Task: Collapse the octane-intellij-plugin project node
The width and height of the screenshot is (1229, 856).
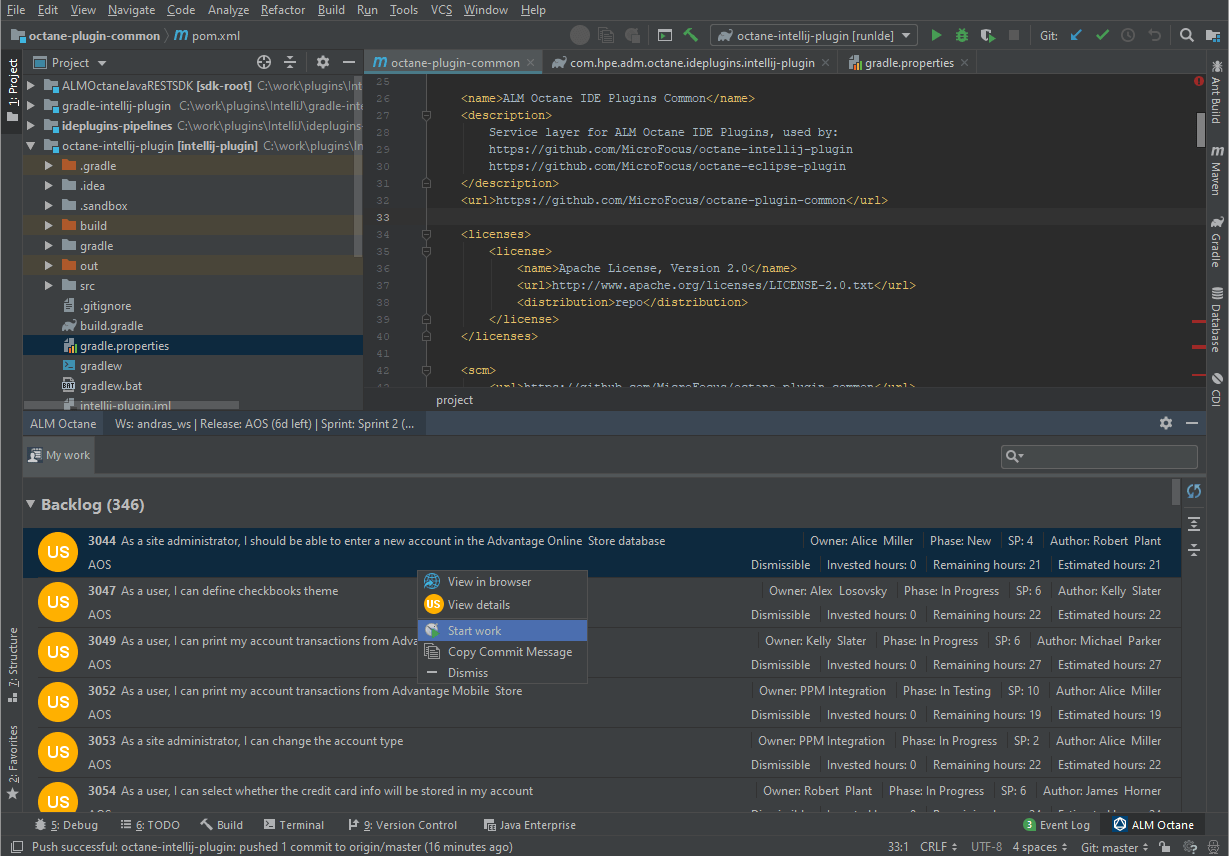Action: click(x=31, y=145)
